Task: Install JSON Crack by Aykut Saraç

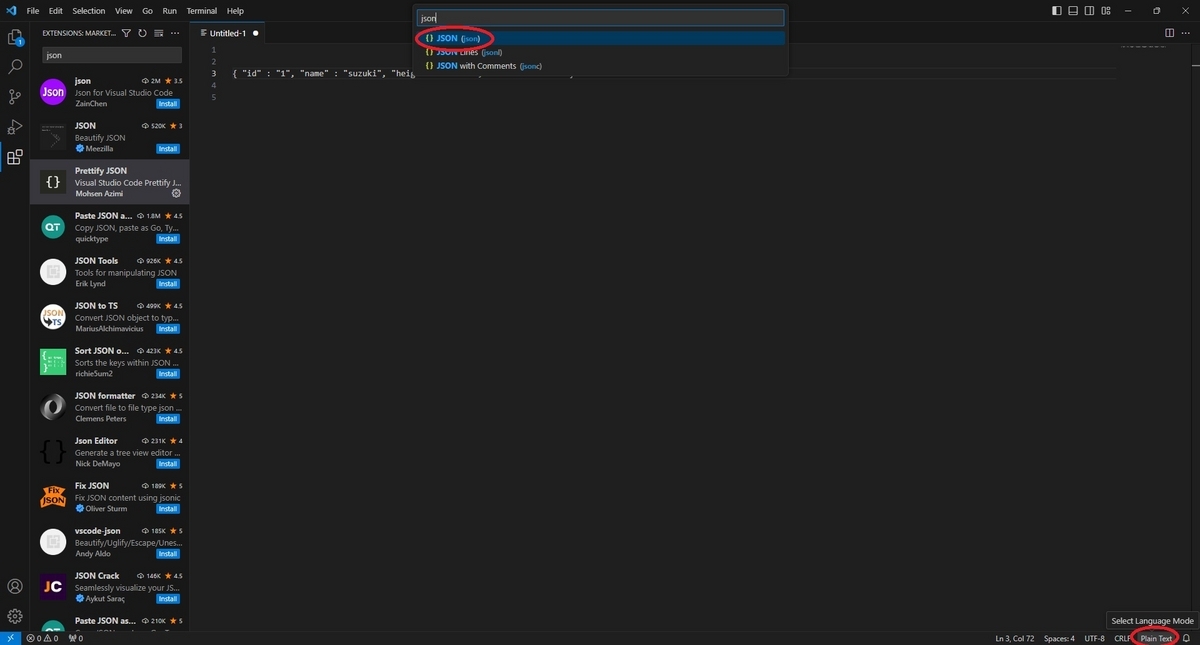Action: coord(168,599)
